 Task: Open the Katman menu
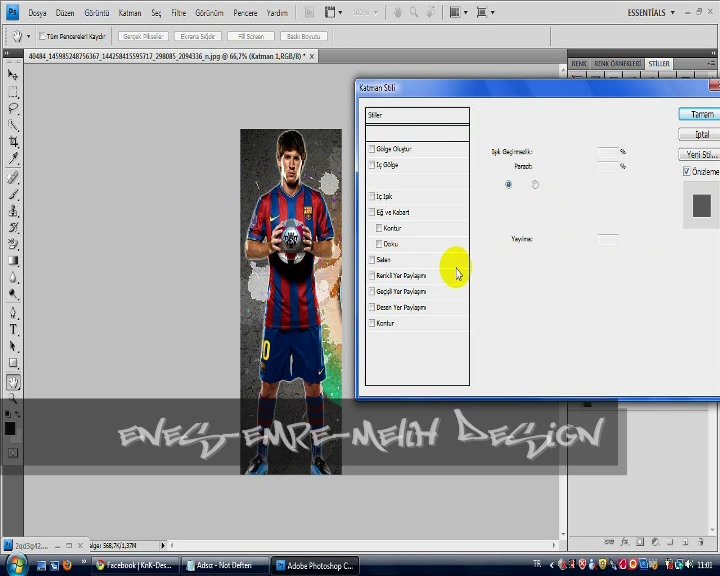pyautogui.click(x=130, y=13)
